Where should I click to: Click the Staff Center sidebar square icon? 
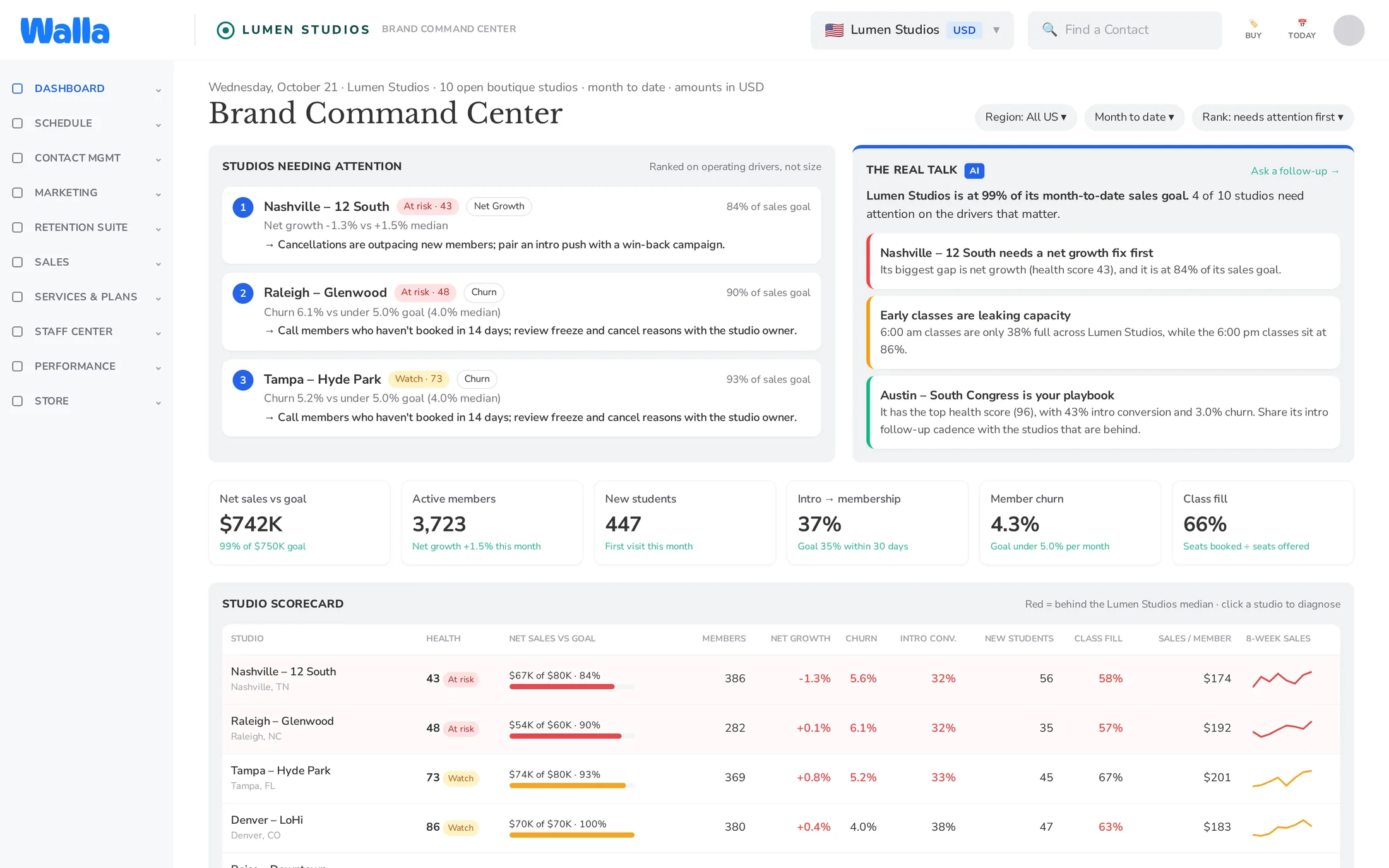coord(18,331)
